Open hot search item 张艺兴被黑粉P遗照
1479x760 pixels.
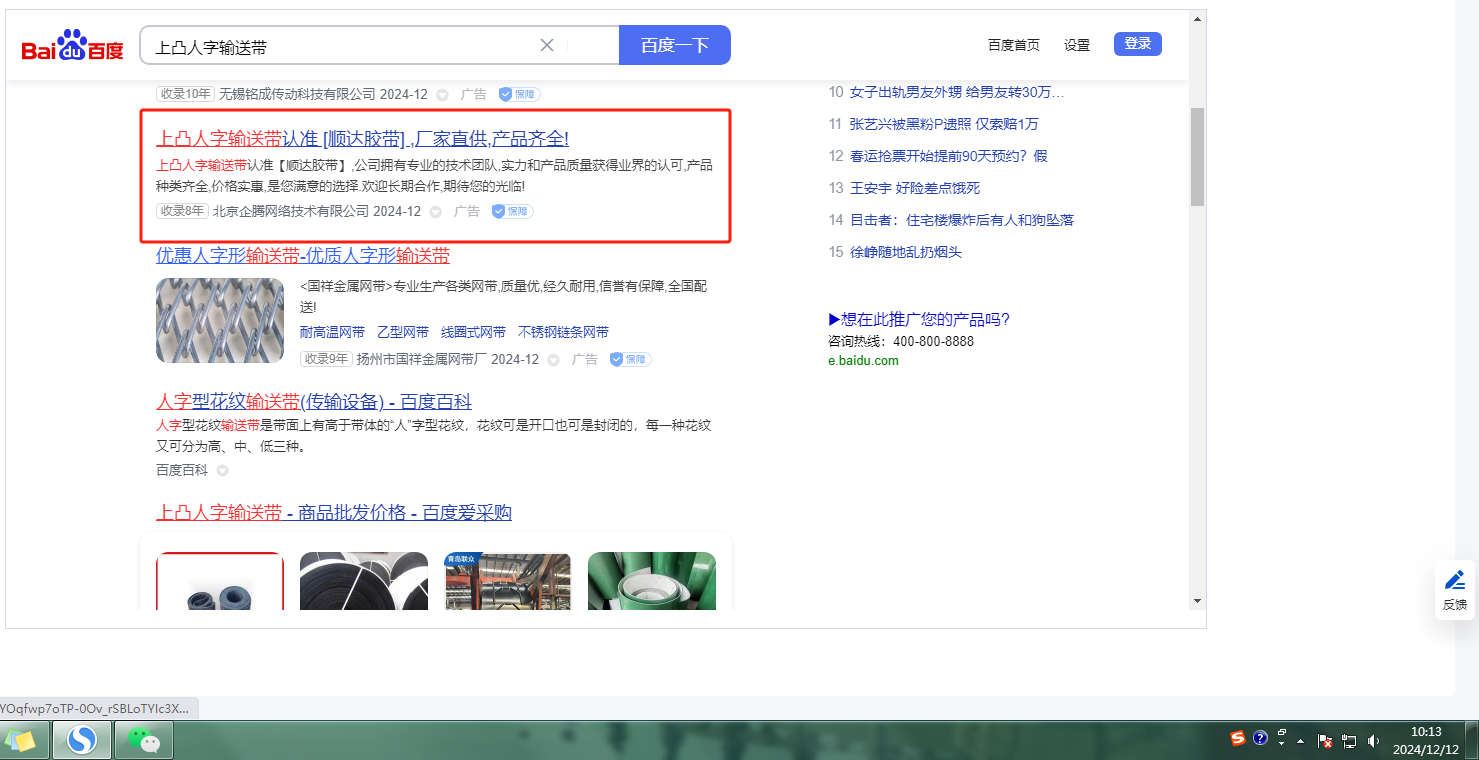(944, 124)
